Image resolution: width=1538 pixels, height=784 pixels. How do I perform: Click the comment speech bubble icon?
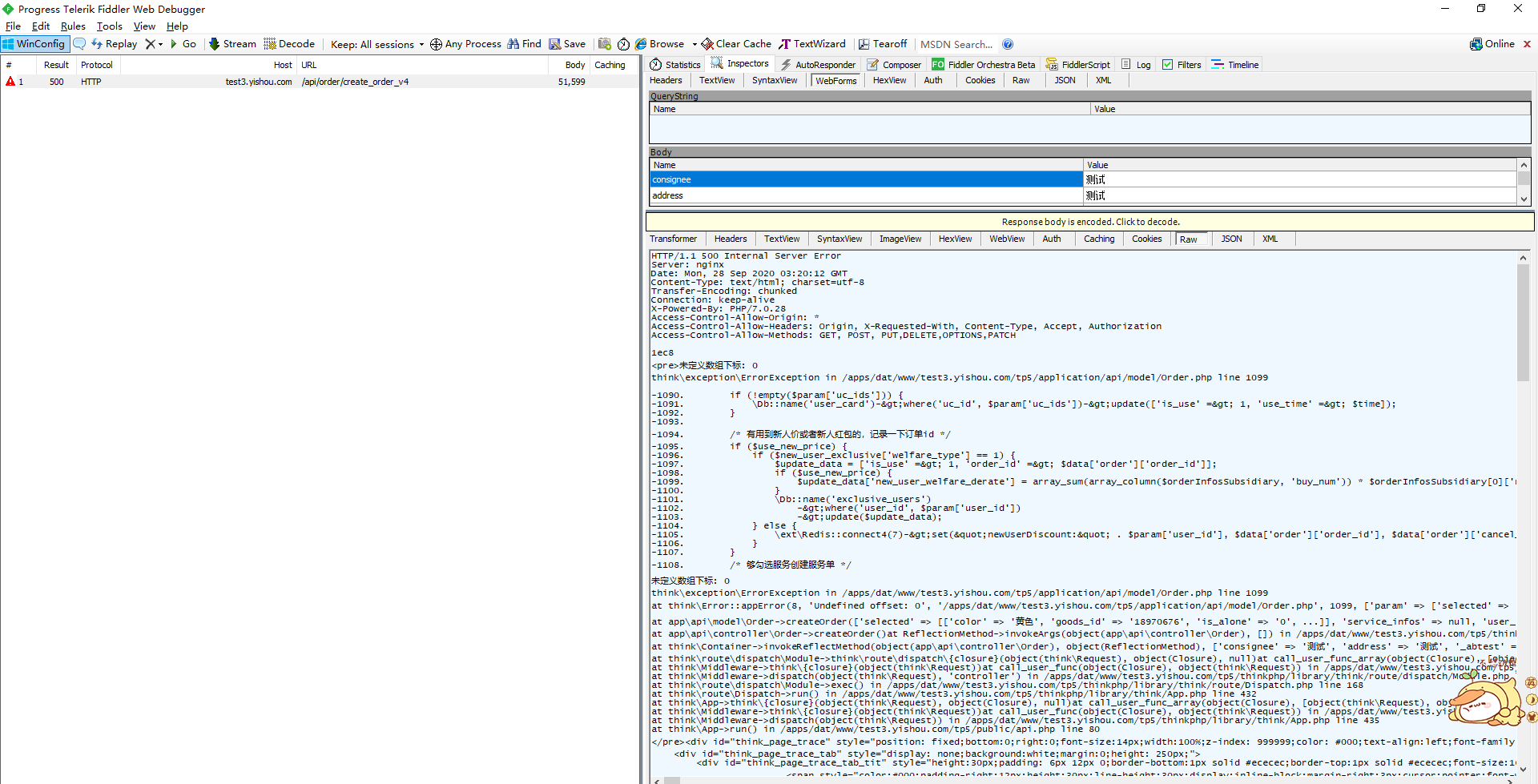click(79, 44)
